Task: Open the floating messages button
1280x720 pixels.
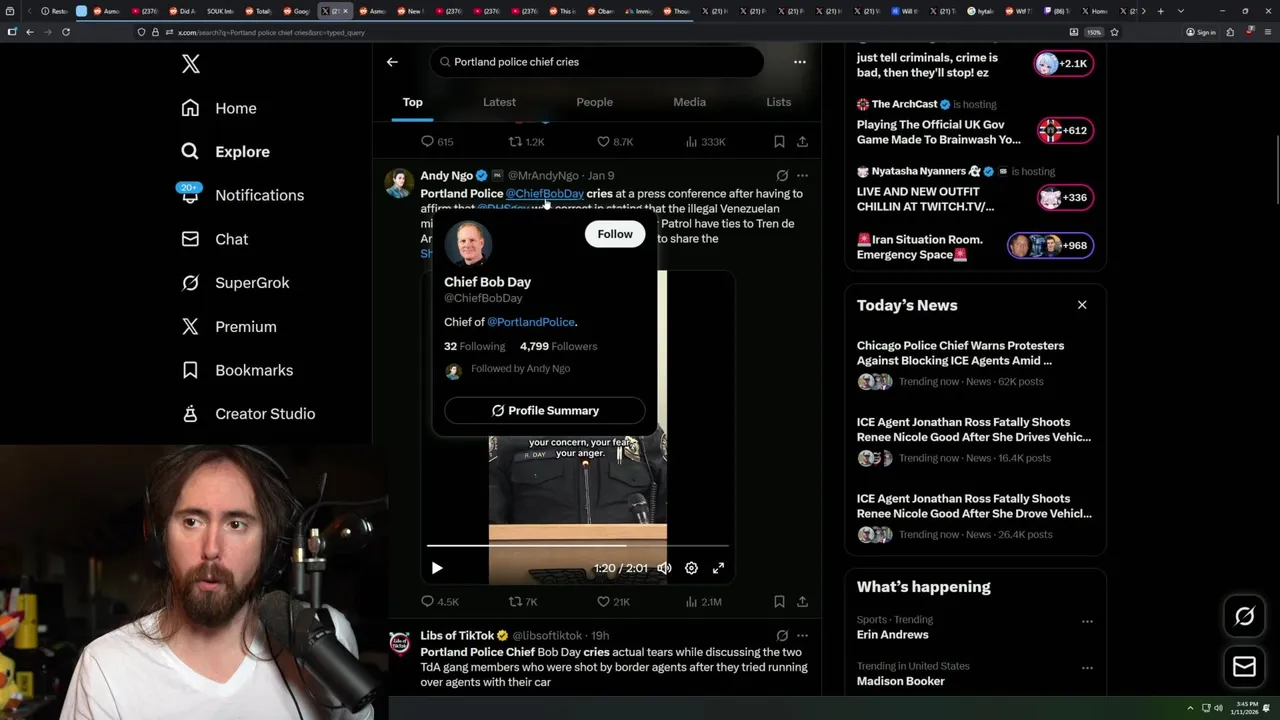Action: [x=1244, y=667]
